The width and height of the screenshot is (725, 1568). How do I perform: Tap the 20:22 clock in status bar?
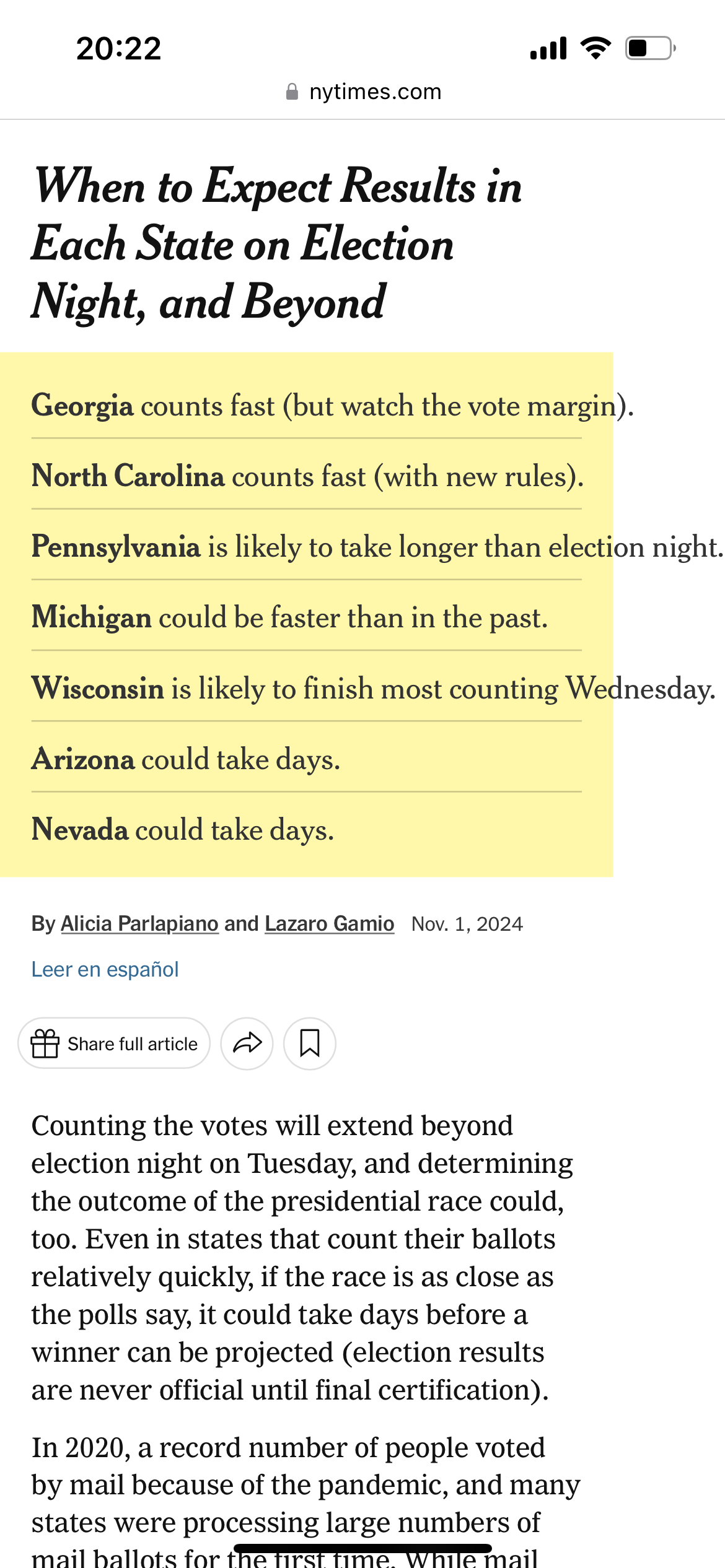(118, 48)
